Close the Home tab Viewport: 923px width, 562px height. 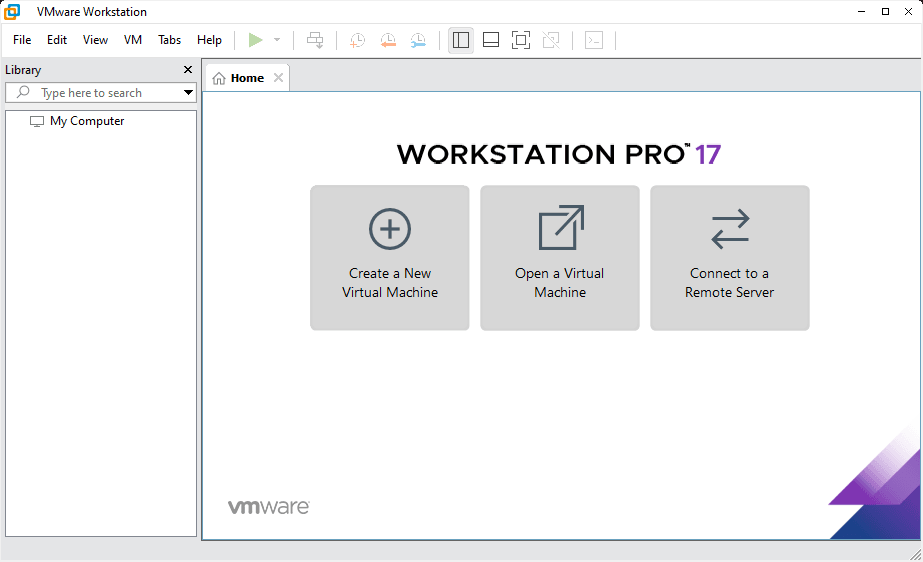click(278, 78)
